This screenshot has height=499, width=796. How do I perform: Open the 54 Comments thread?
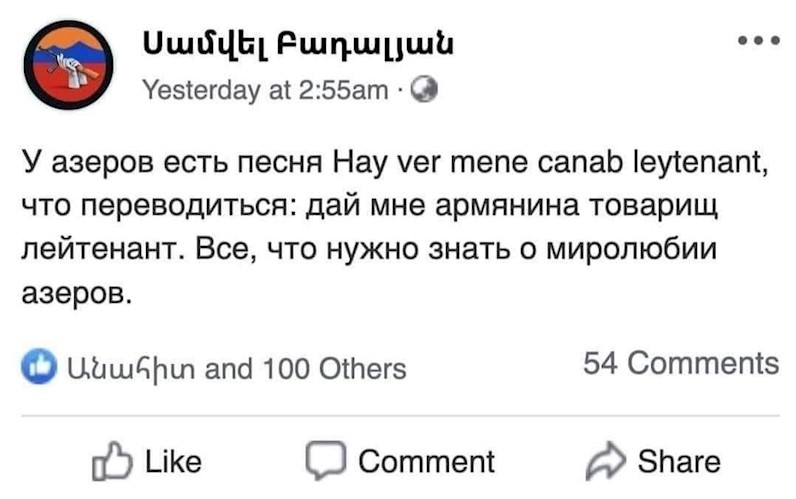pyautogui.click(x=681, y=363)
